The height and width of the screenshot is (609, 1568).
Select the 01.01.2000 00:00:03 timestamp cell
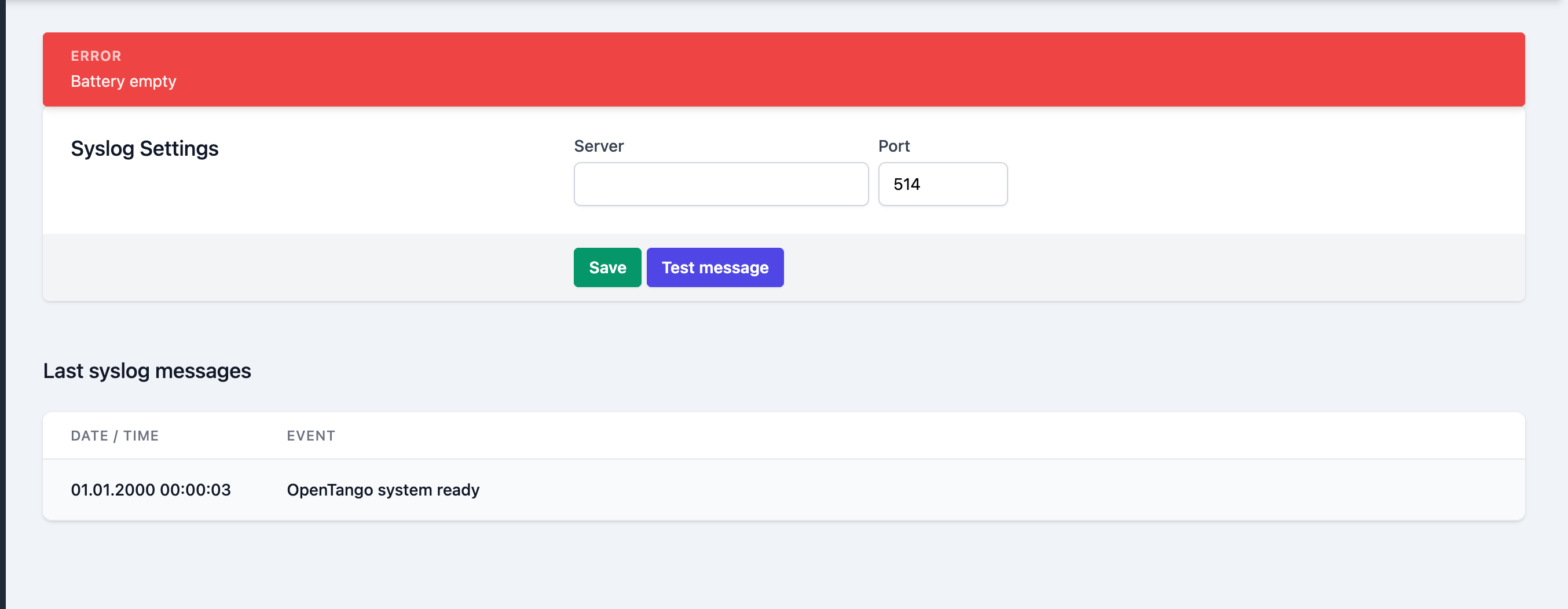coord(151,490)
